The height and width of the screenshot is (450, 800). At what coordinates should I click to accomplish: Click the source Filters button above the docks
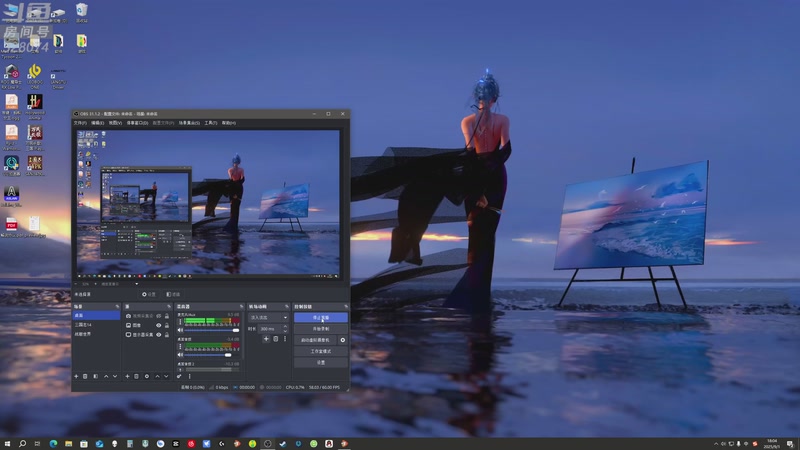173,294
